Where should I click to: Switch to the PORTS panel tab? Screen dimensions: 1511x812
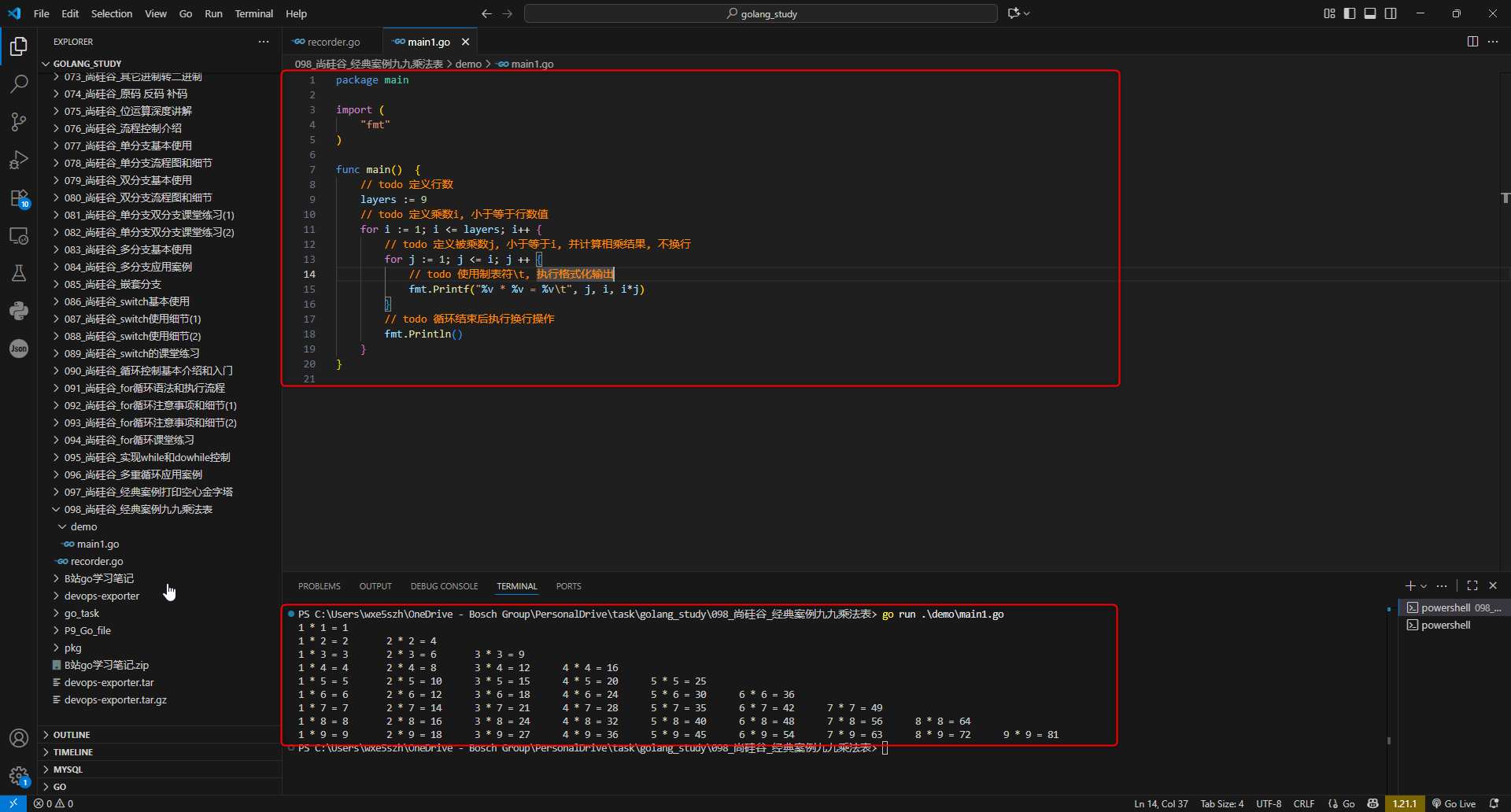pos(568,586)
